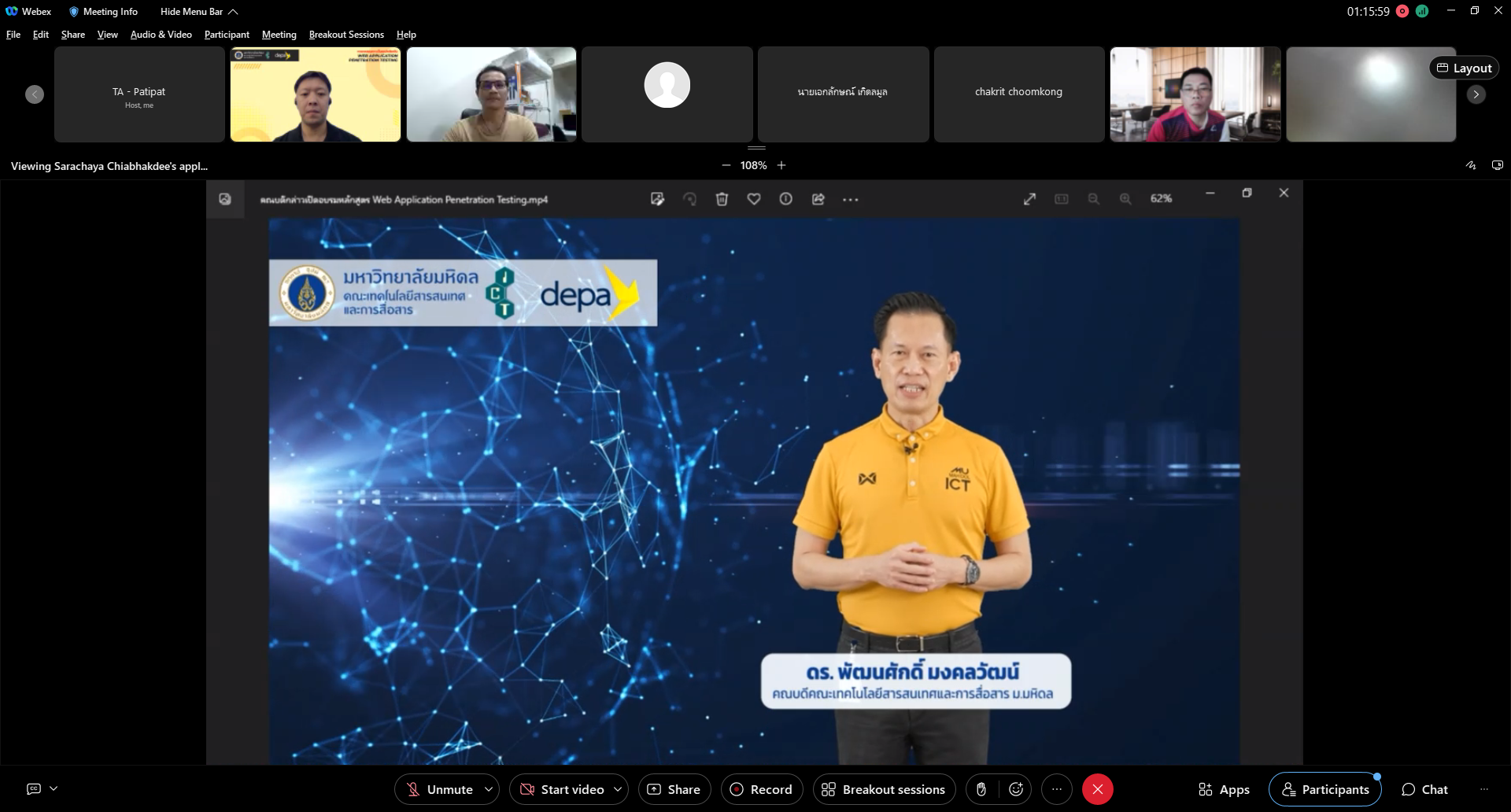Open the Chat panel

pyautogui.click(x=1424, y=789)
